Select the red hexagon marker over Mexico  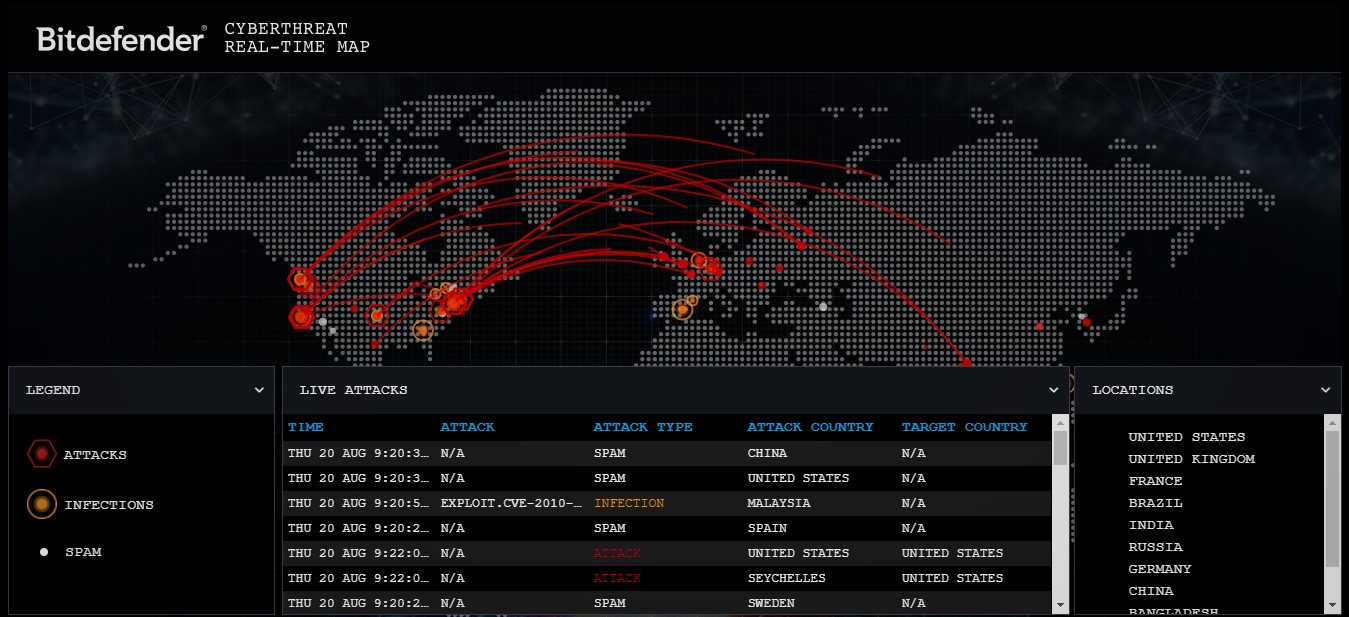tap(302, 316)
